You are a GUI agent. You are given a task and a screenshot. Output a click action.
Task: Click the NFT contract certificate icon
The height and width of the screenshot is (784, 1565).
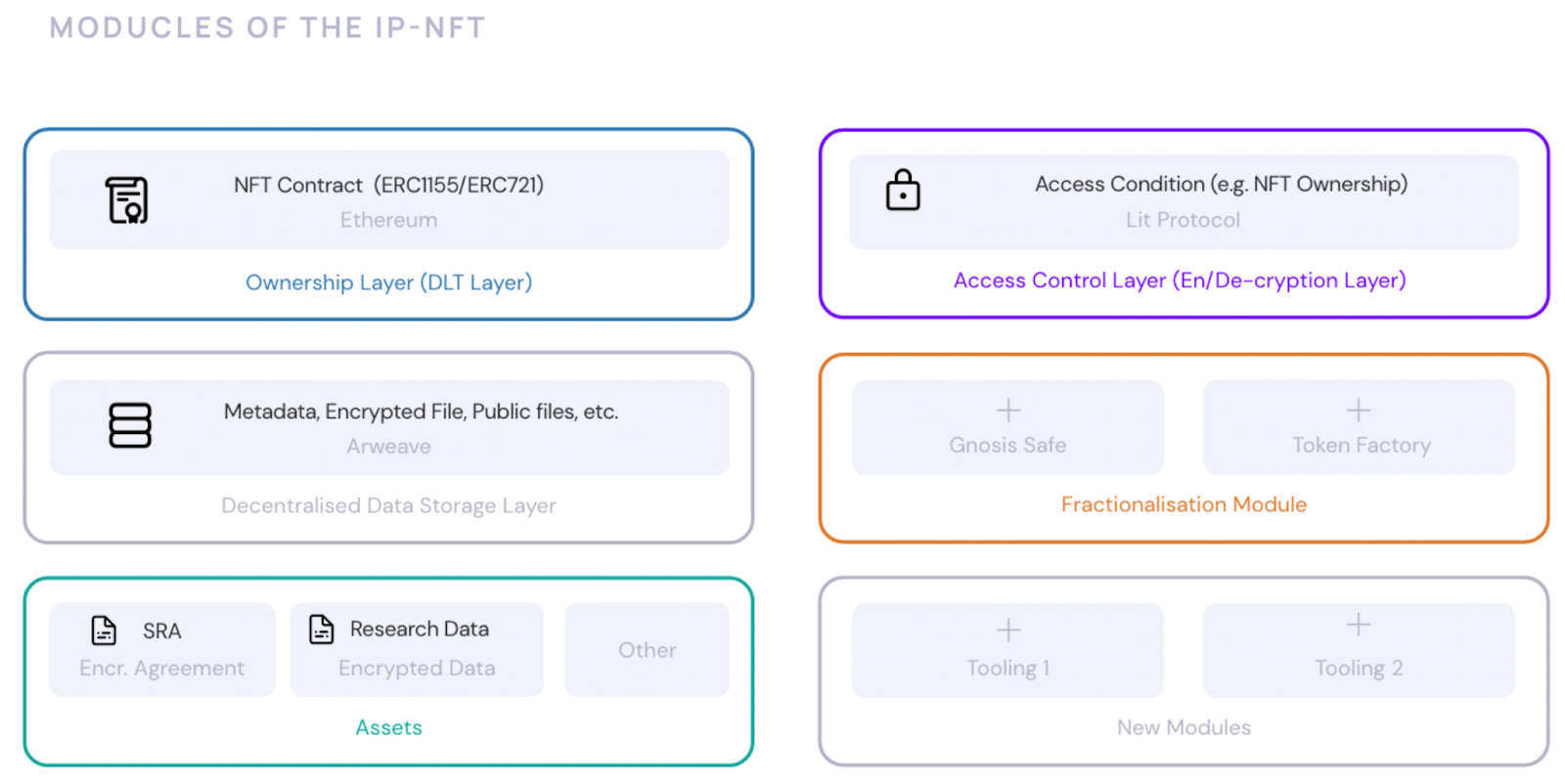coord(127,200)
